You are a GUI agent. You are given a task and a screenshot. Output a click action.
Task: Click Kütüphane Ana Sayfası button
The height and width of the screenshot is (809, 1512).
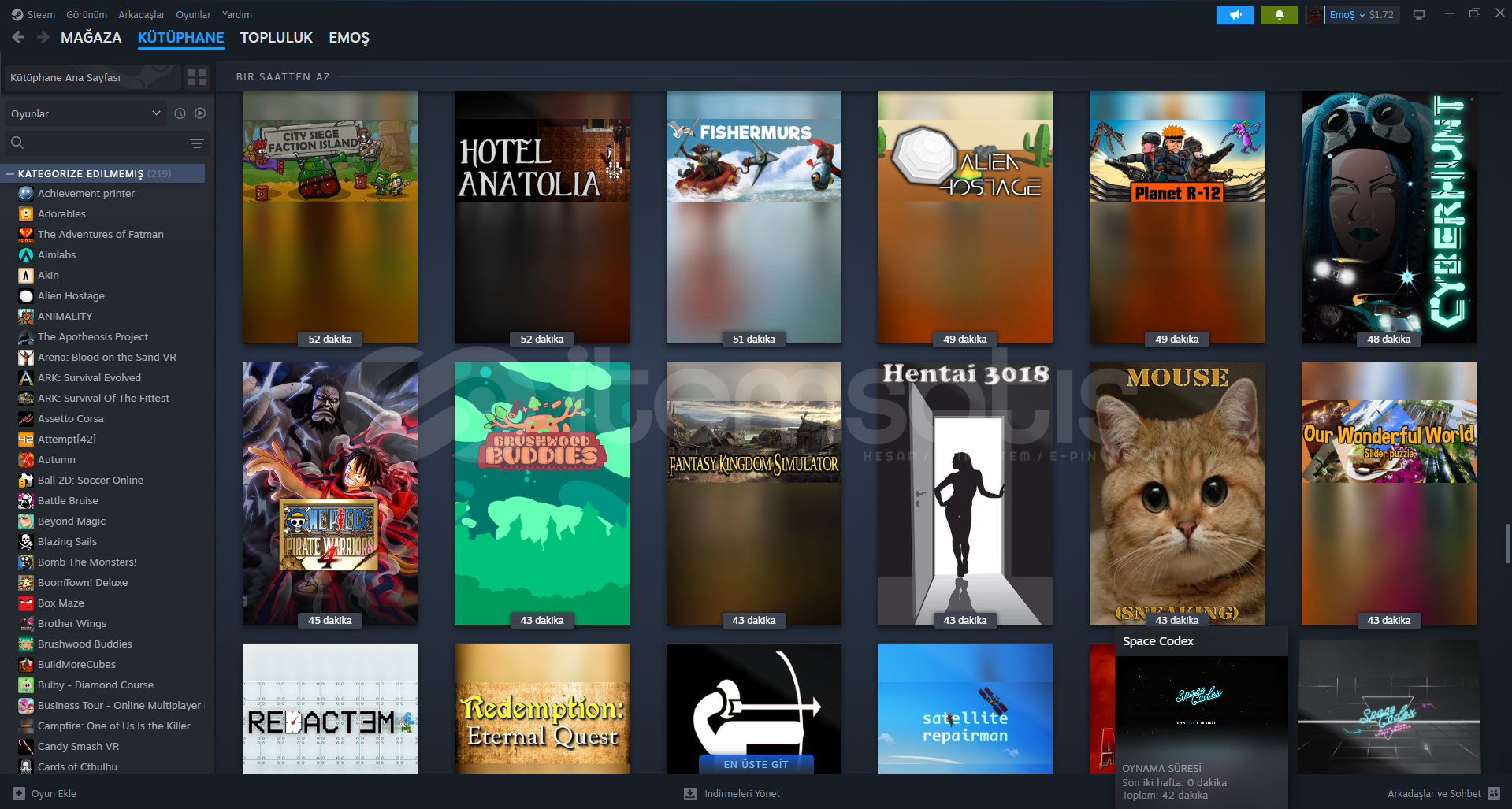pos(92,77)
